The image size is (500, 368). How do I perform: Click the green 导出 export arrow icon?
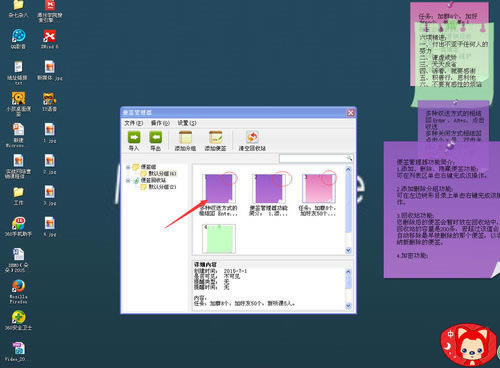(156, 137)
